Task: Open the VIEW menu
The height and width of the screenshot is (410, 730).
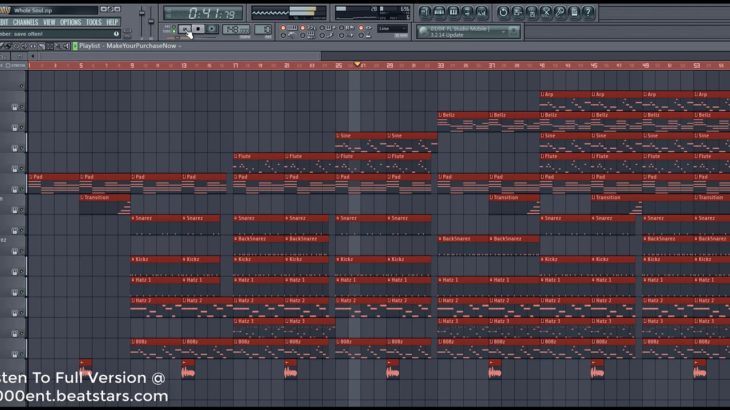Action: pos(49,22)
